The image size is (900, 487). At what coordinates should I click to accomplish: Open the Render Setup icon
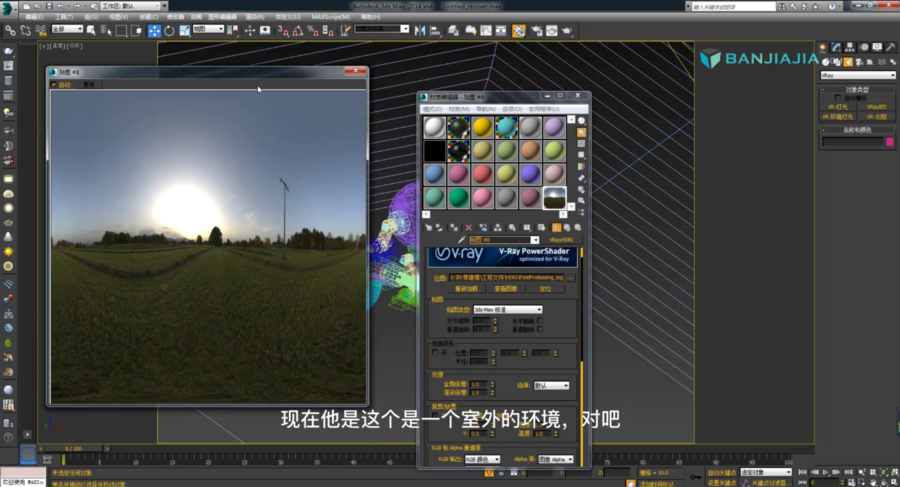tap(537, 30)
